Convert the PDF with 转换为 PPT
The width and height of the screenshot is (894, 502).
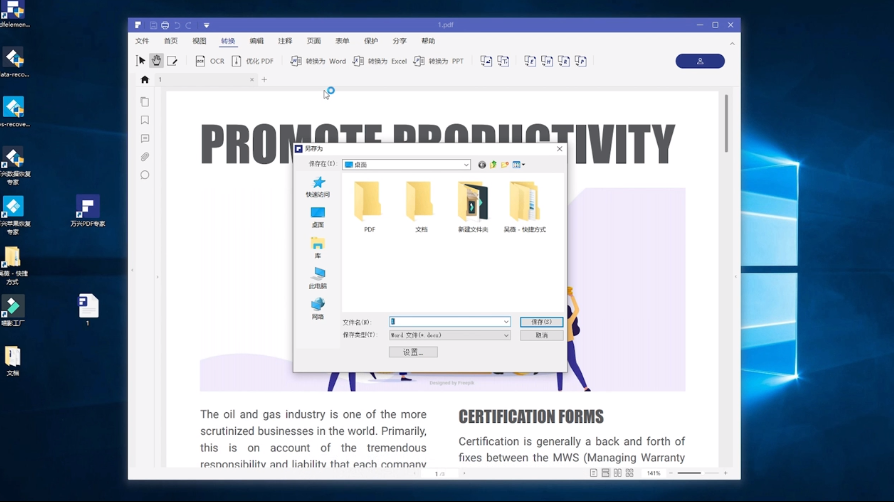point(438,61)
